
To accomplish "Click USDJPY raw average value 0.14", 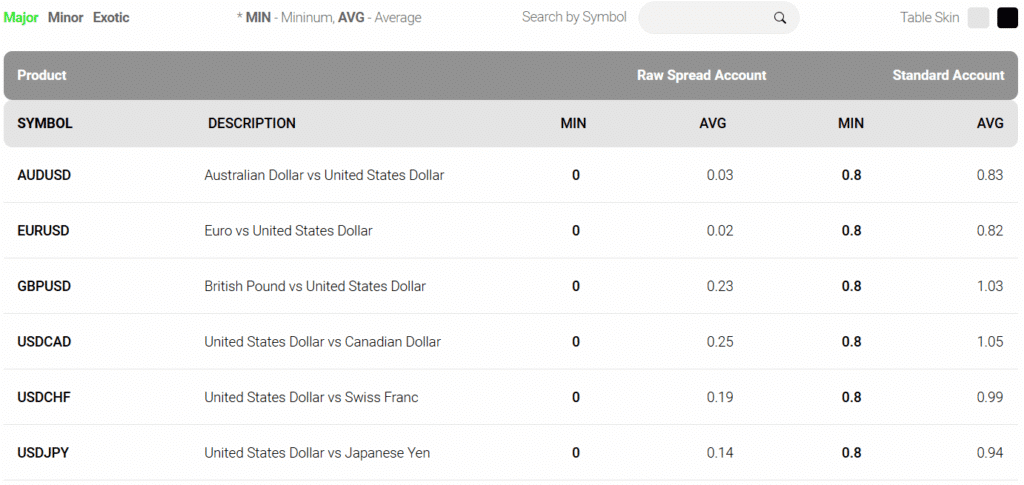I will (720, 452).
